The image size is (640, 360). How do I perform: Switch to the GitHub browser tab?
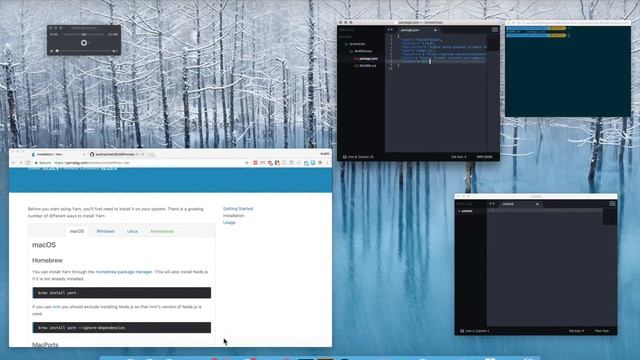116,154
